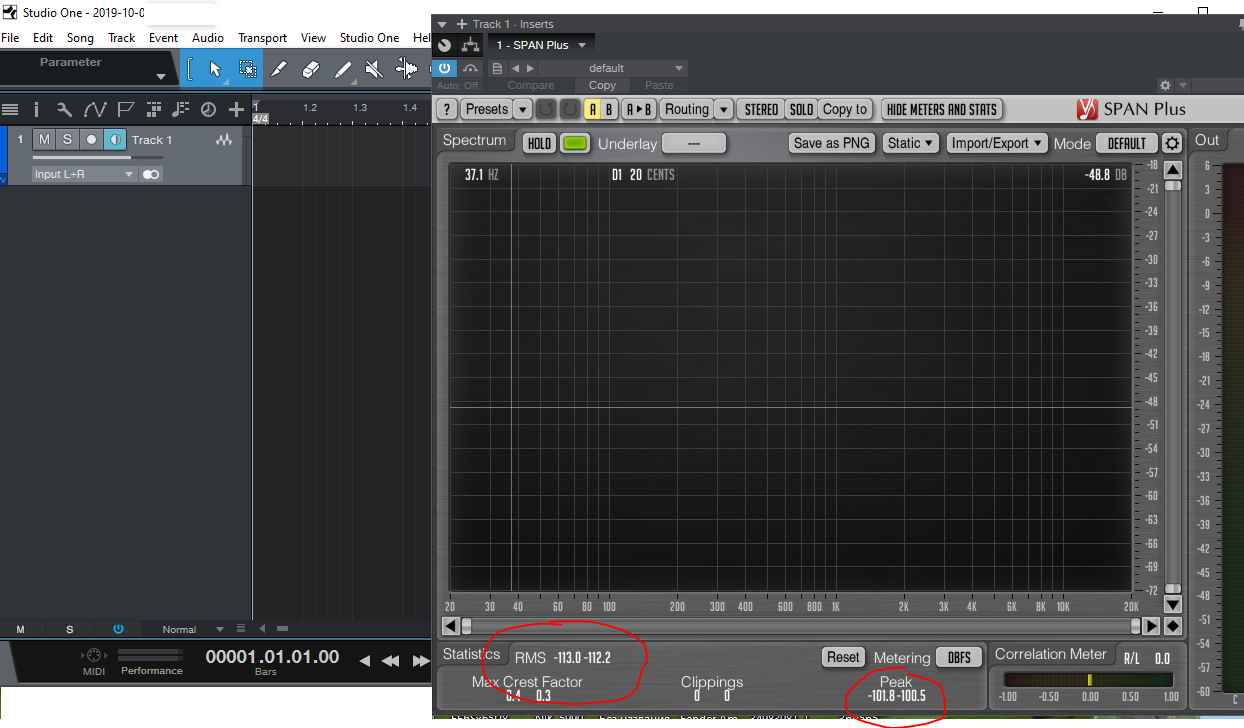
Task: Collapse Track 1 Inserts triangle
Action: click(442, 24)
